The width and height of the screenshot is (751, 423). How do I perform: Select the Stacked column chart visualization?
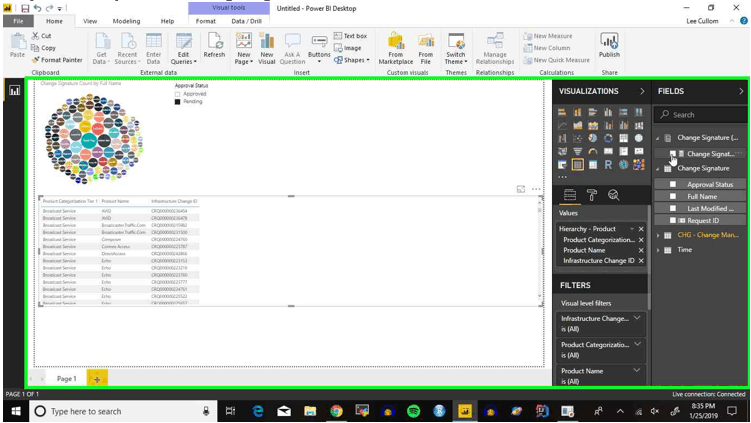pyautogui.click(x=578, y=112)
